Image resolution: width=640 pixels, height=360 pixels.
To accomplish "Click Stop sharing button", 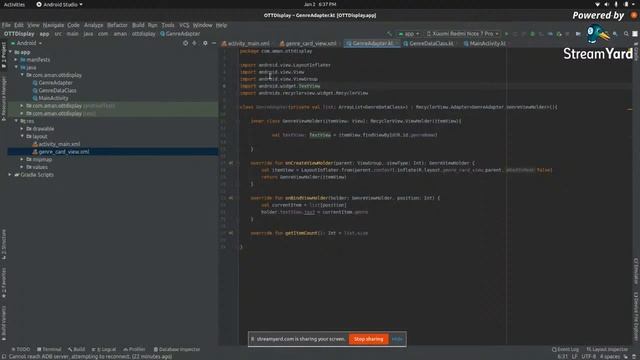I will 368,339.
